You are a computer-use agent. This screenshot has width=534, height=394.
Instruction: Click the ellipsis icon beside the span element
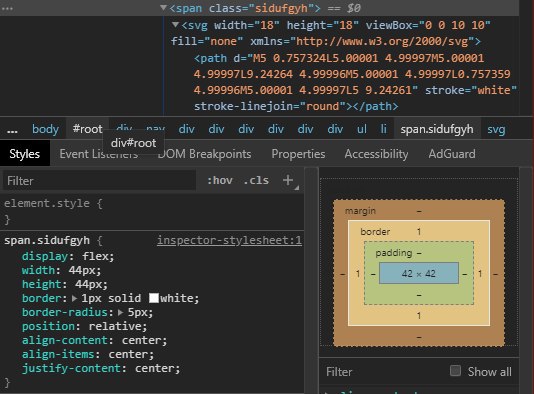coord(7,8)
